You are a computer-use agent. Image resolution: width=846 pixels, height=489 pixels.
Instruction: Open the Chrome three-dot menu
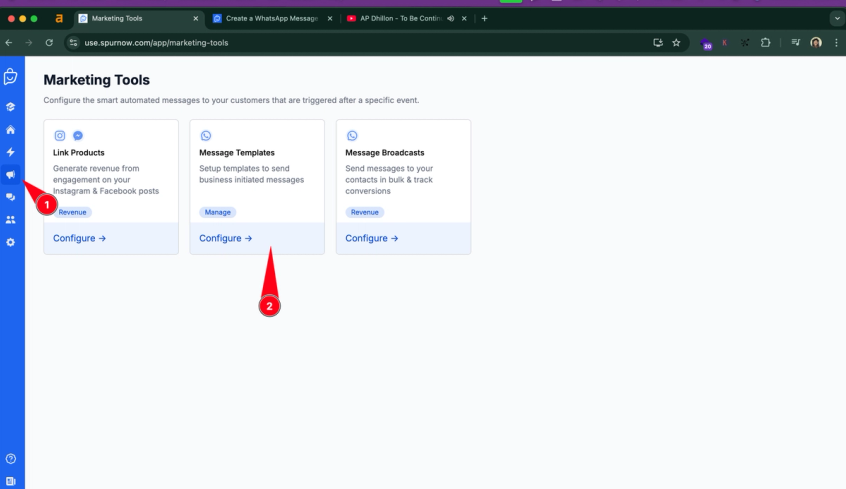click(x=836, y=43)
